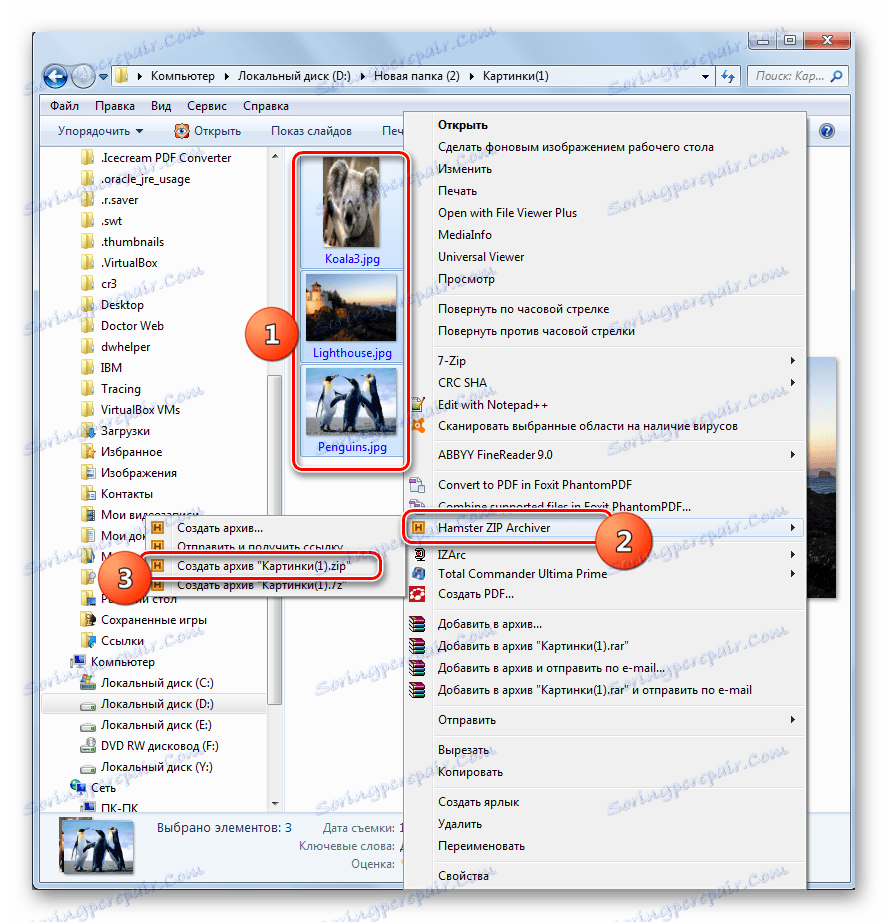Click the search magnifier icon
The height and width of the screenshot is (922, 887).
[x=836, y=76]
